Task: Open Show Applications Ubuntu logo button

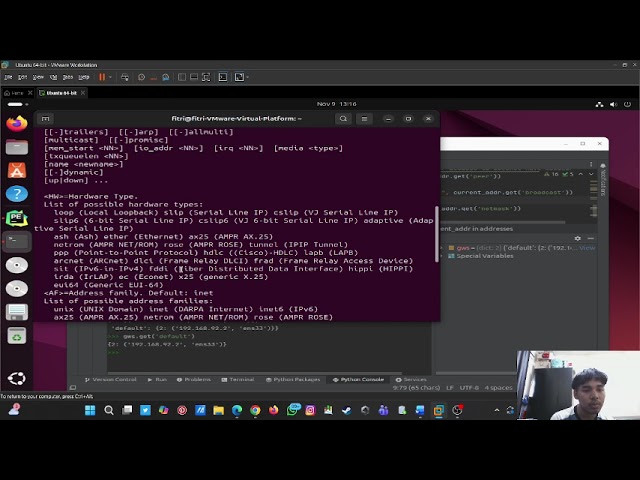Action: pyautogui.click(x=17, y=378)
